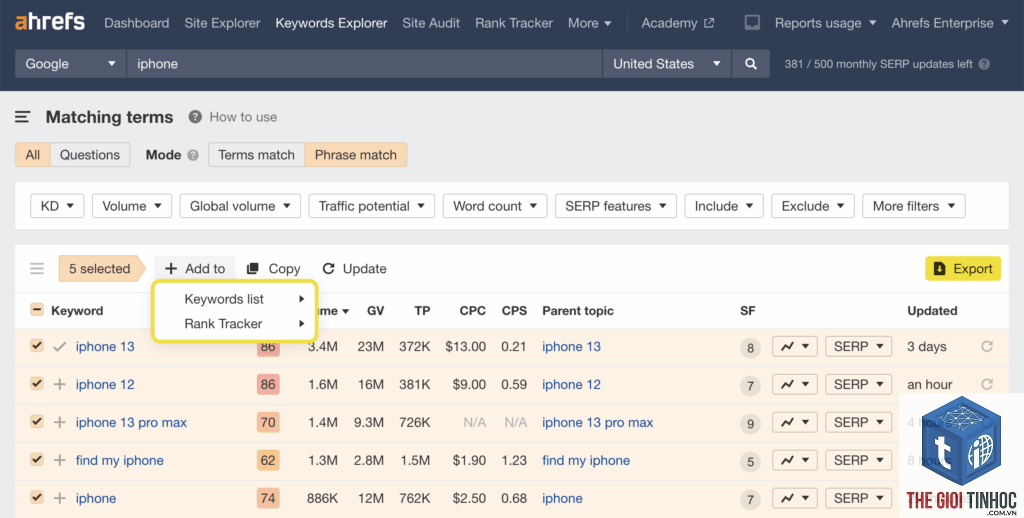Click SF count 5 for find my iphone

coord(750,461)
